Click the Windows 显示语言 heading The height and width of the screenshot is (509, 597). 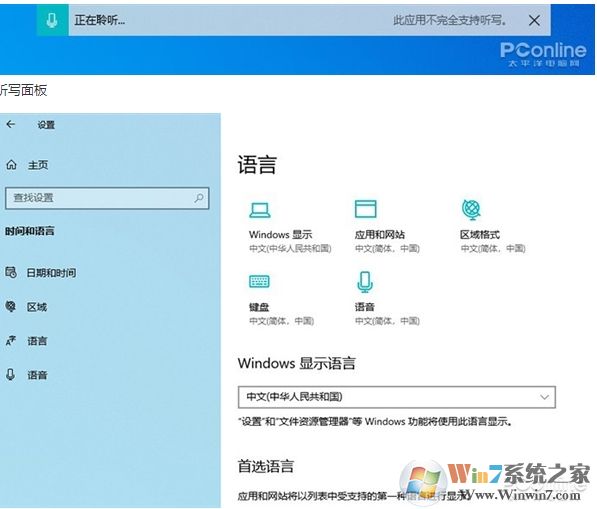click(297, 363)
